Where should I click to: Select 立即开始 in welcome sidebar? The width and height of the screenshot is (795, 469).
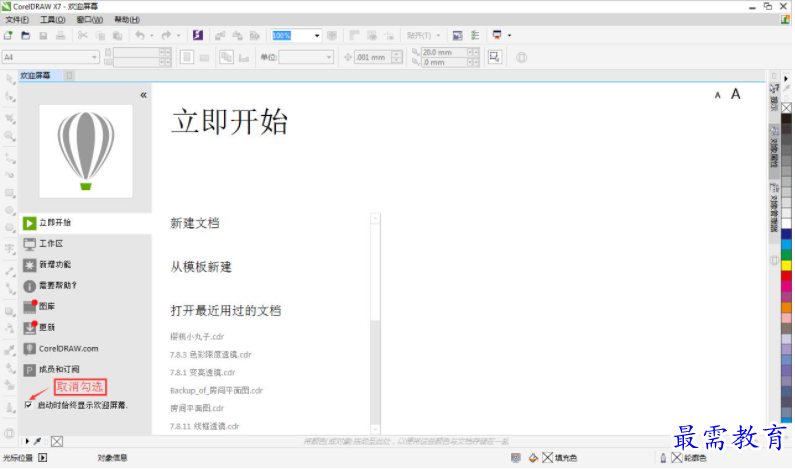[86, 223]
